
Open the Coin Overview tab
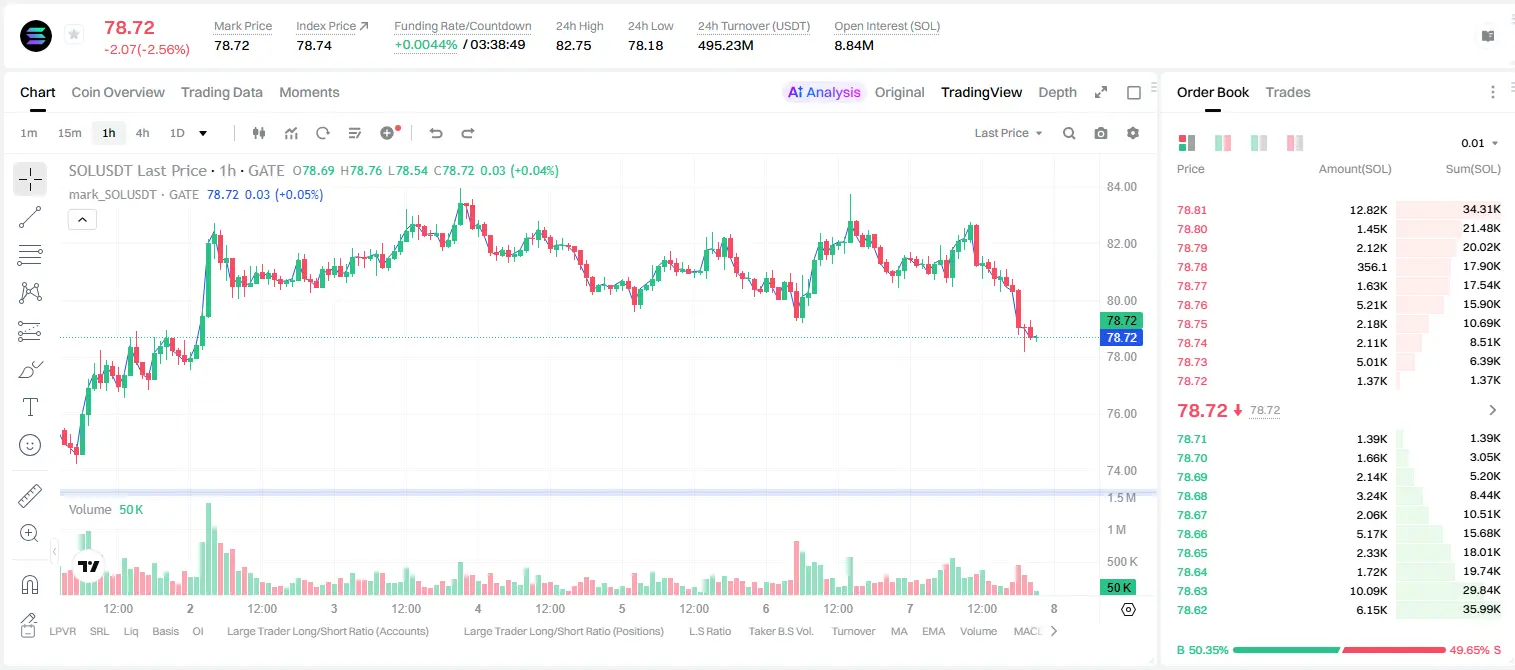pyautogui.click(x=118, y=92)
